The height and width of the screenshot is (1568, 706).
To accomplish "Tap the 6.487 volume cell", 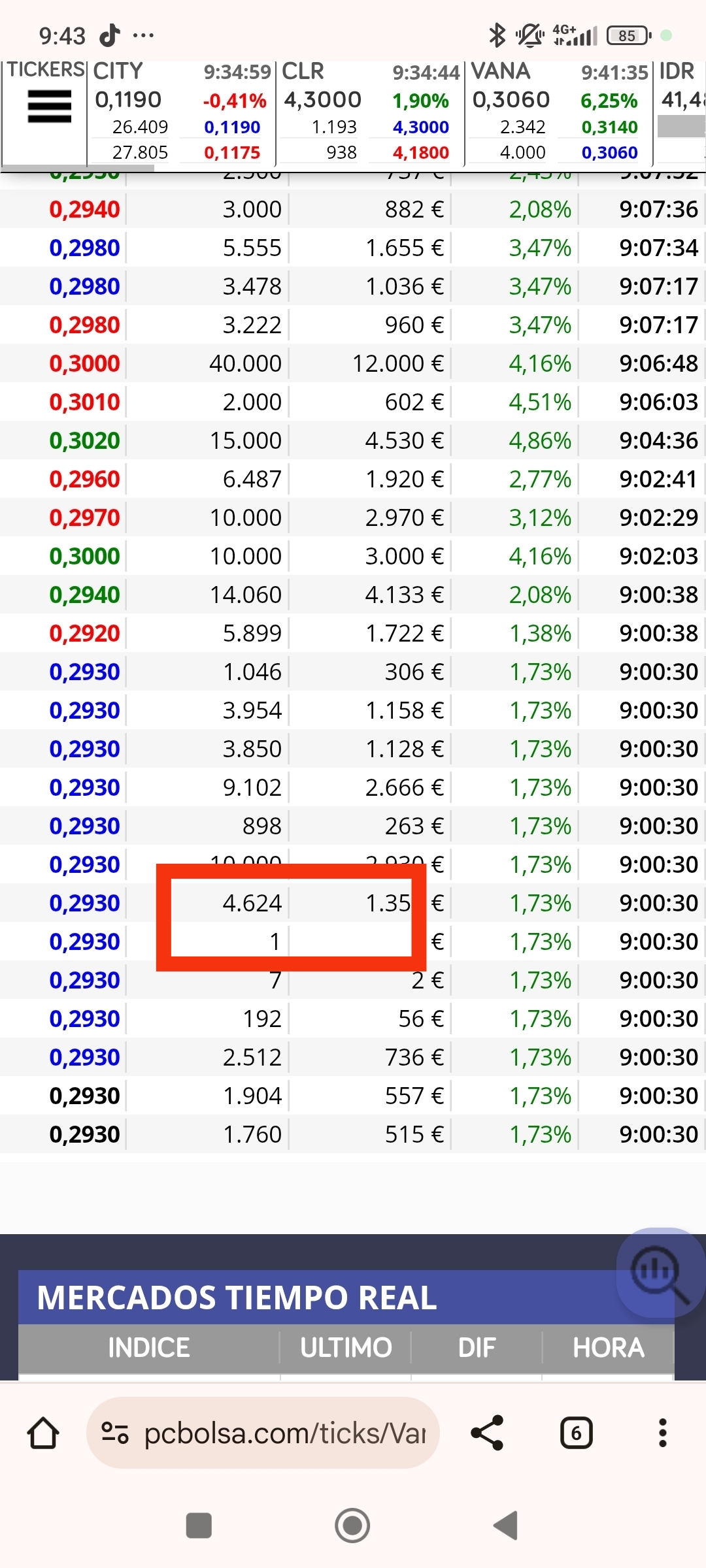I will [252, 479].
